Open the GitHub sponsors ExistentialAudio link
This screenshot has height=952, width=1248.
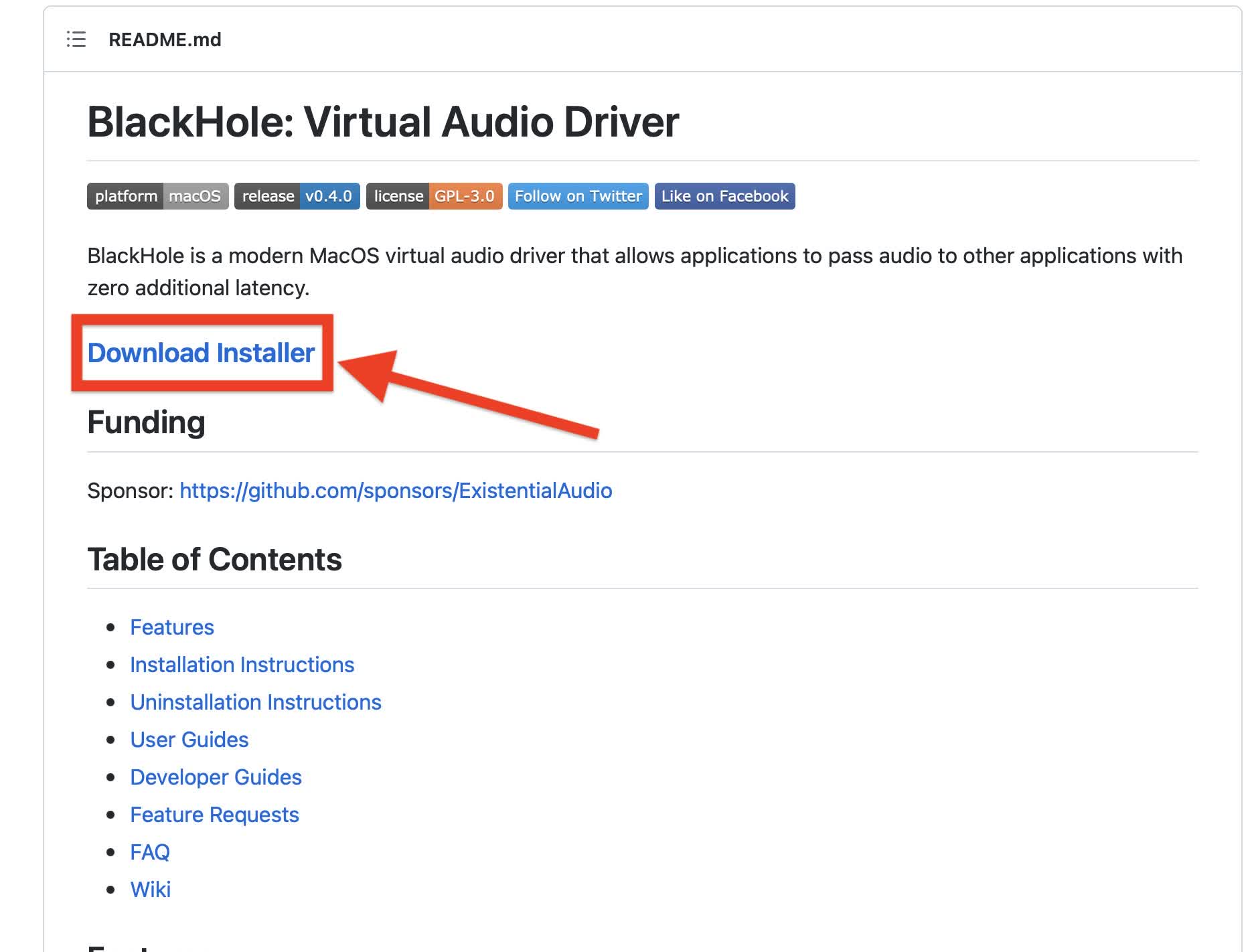pos(396,491)
